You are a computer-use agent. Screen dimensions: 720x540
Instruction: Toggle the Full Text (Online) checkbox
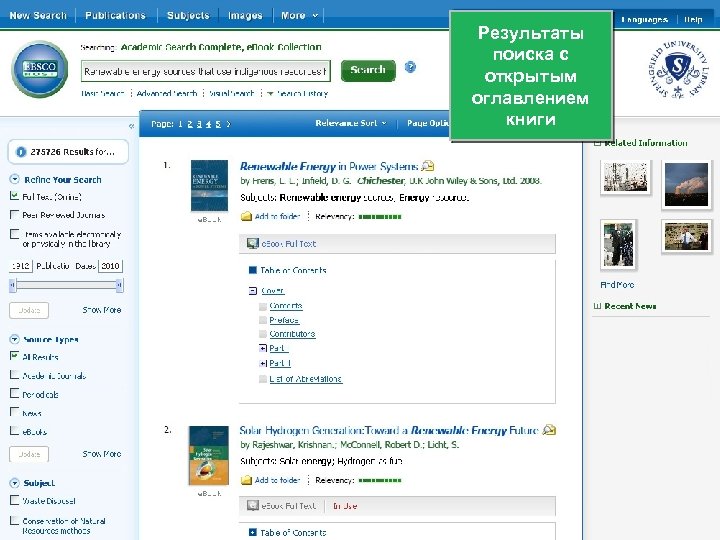point(14,196)
